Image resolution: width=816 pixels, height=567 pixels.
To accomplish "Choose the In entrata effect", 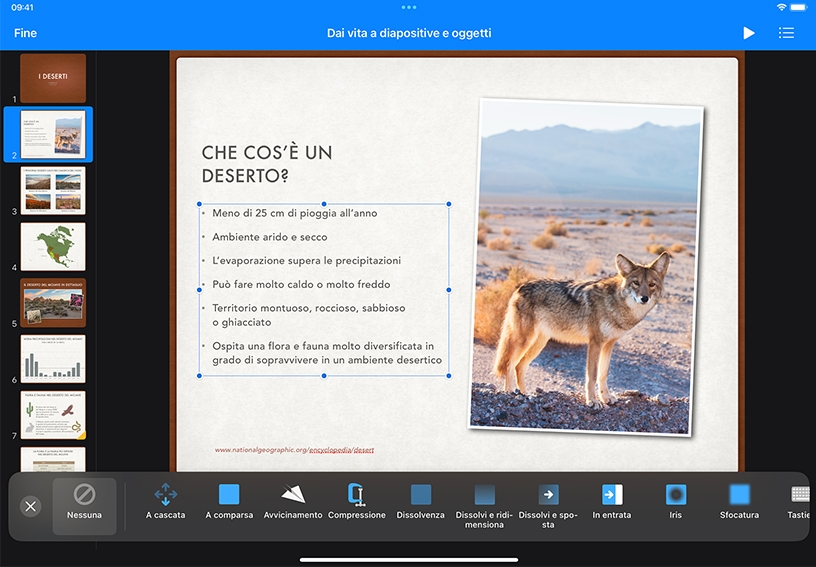I will point(611,501).
